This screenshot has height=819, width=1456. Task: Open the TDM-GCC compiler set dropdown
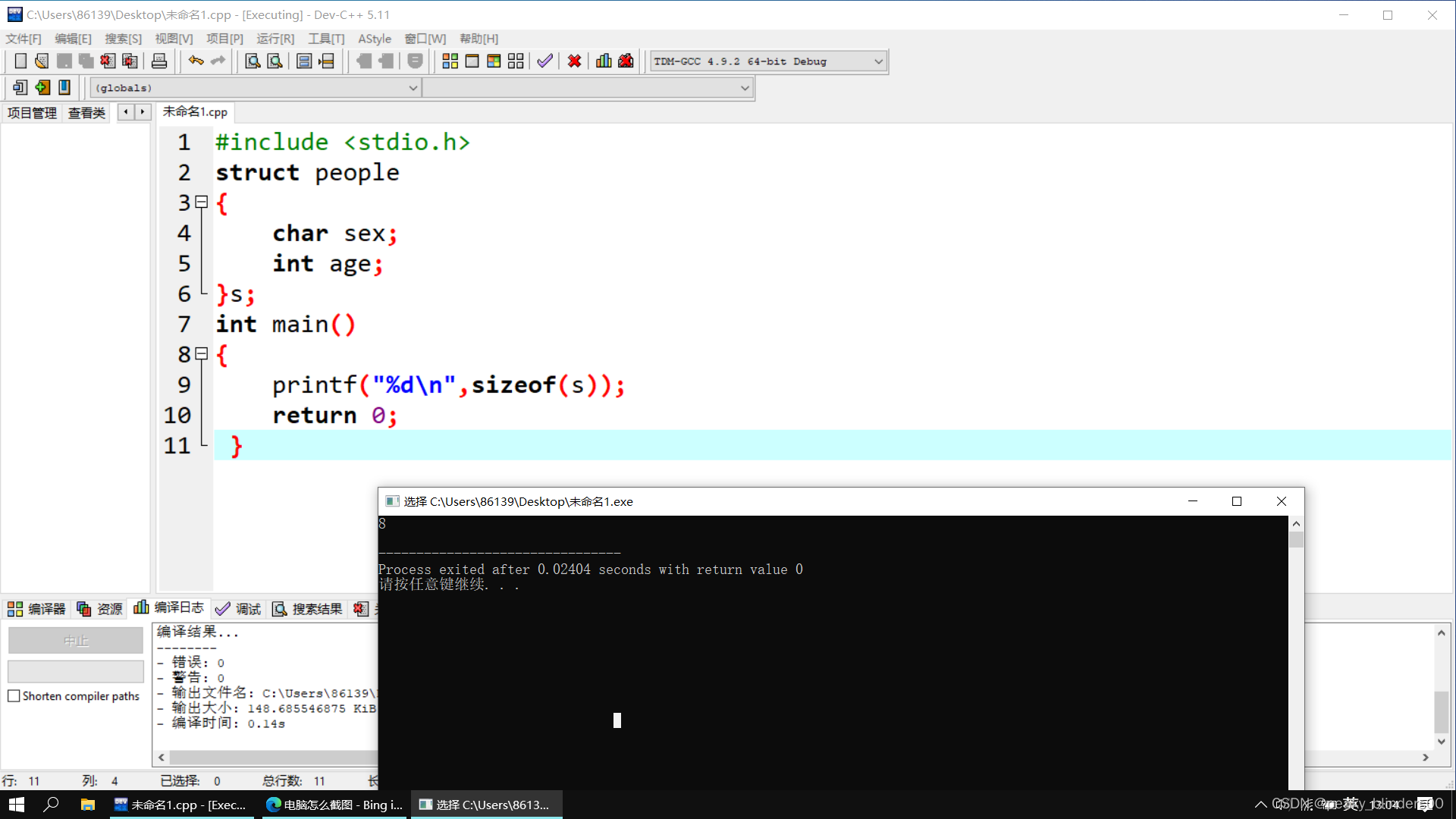point(878,61)
